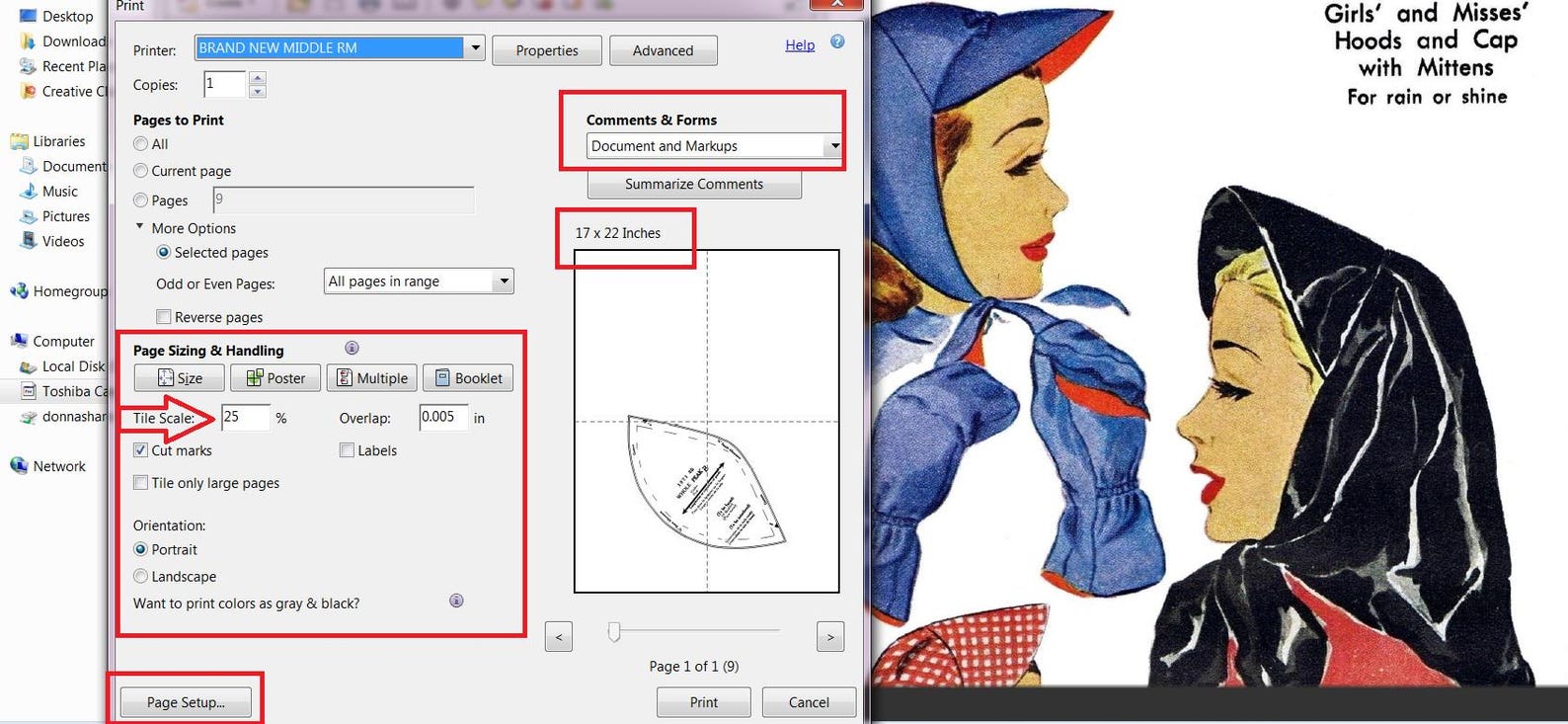1568x724 pixels.
Task: Click the Page Setup button
Action: click(186, 702)
